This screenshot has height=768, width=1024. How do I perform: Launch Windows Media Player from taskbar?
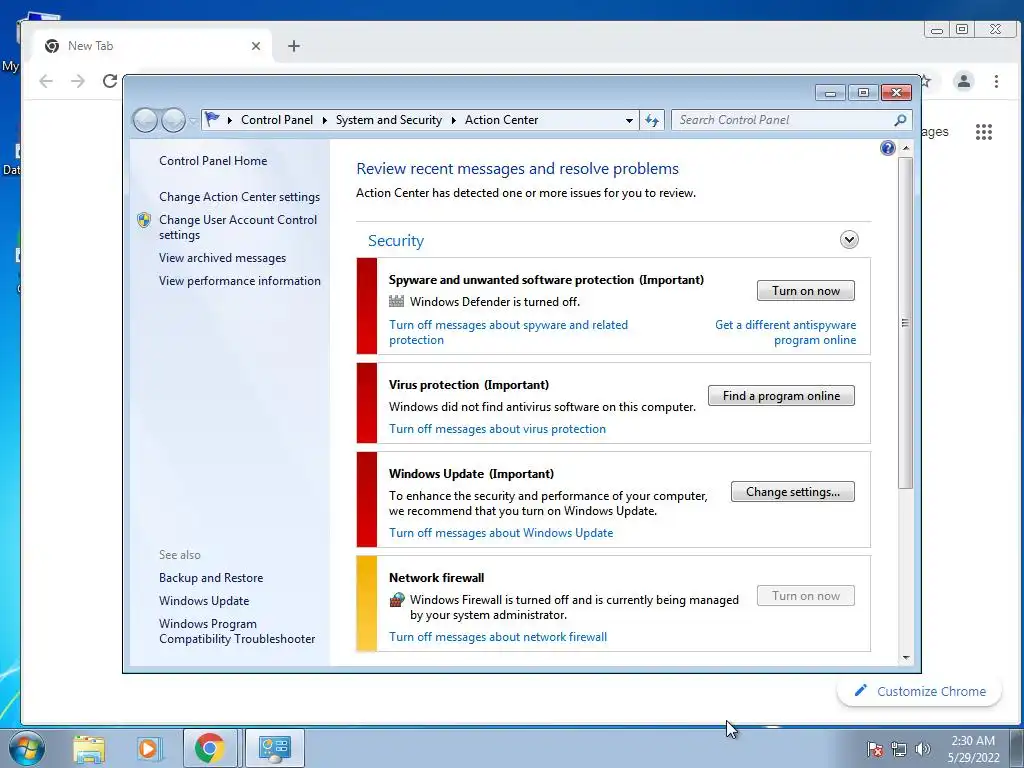(148, 748)
